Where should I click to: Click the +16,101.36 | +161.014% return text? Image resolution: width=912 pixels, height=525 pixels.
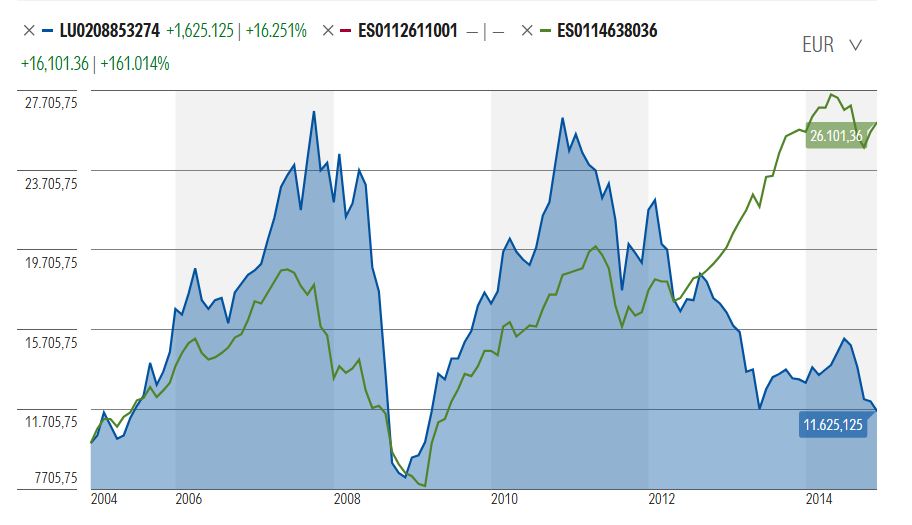point(95,63)
